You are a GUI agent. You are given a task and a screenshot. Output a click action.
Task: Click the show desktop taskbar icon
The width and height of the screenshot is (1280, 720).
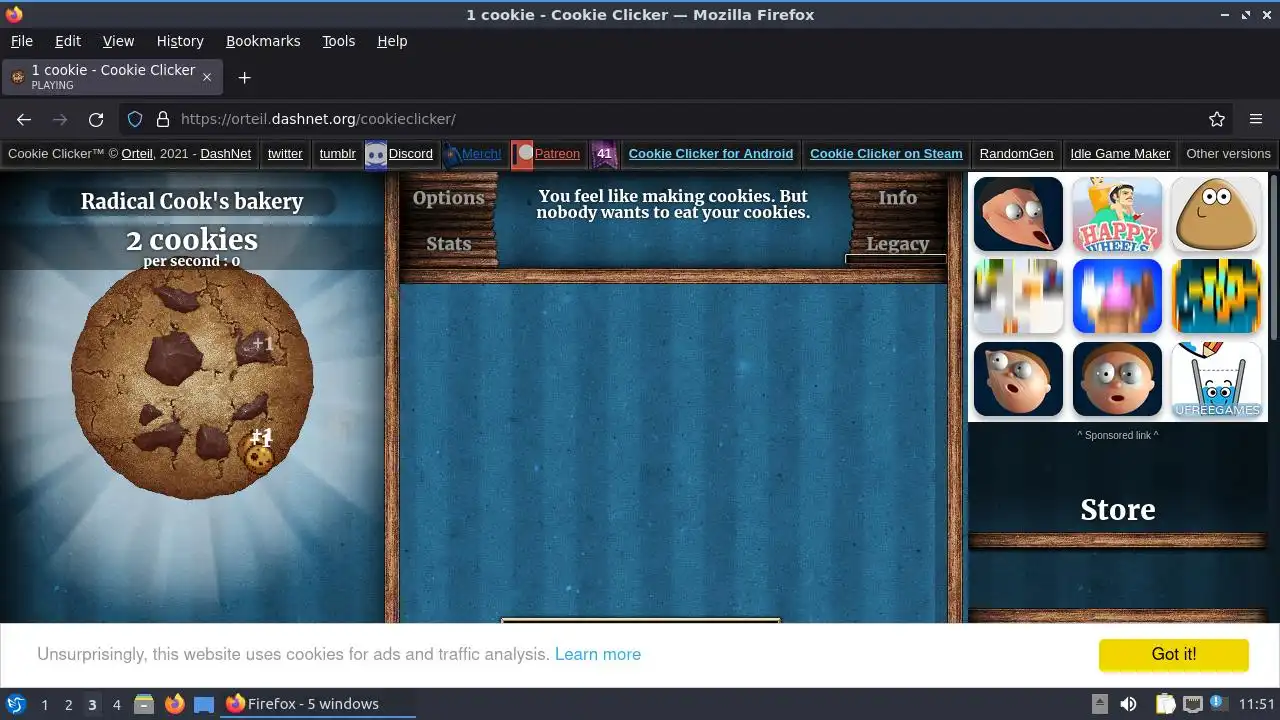204,704
